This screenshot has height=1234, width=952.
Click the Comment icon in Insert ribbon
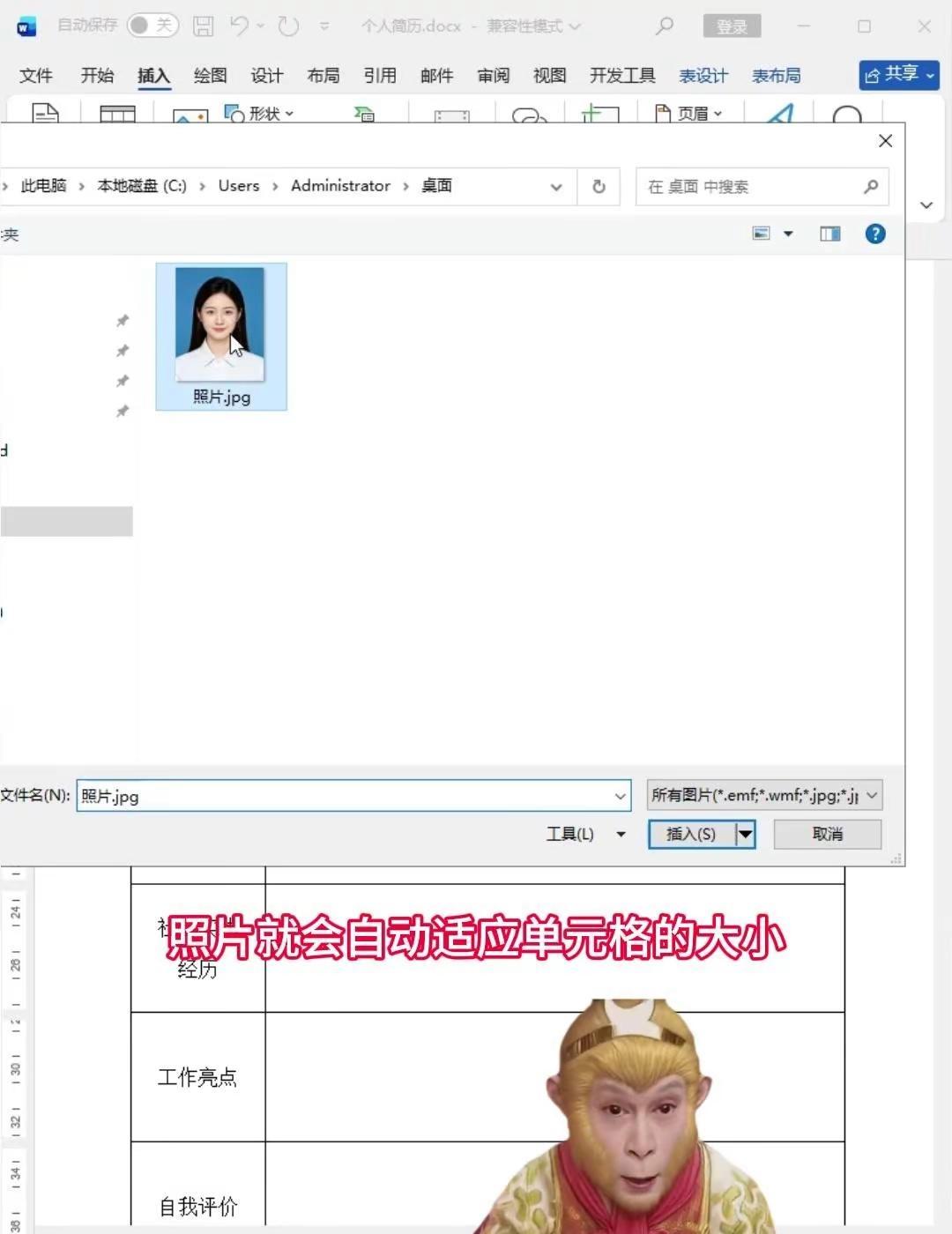[600, 114]
